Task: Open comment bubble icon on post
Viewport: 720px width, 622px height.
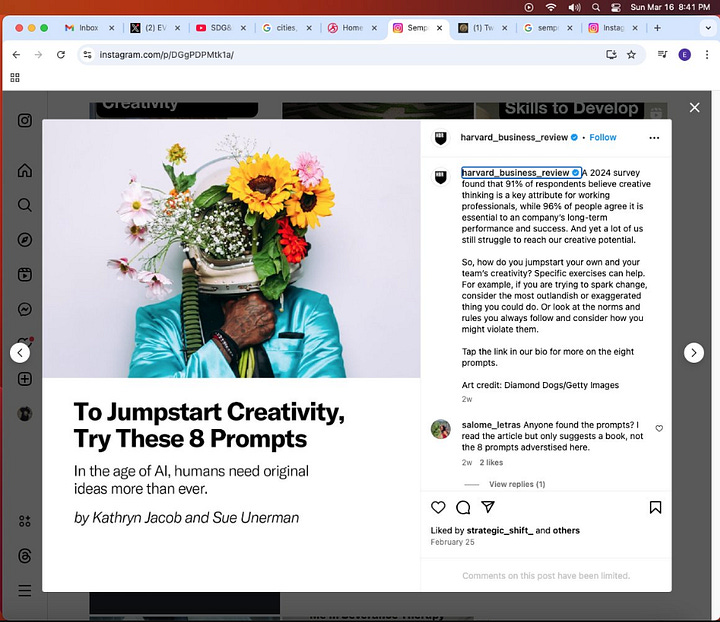Action: (463, 507)
